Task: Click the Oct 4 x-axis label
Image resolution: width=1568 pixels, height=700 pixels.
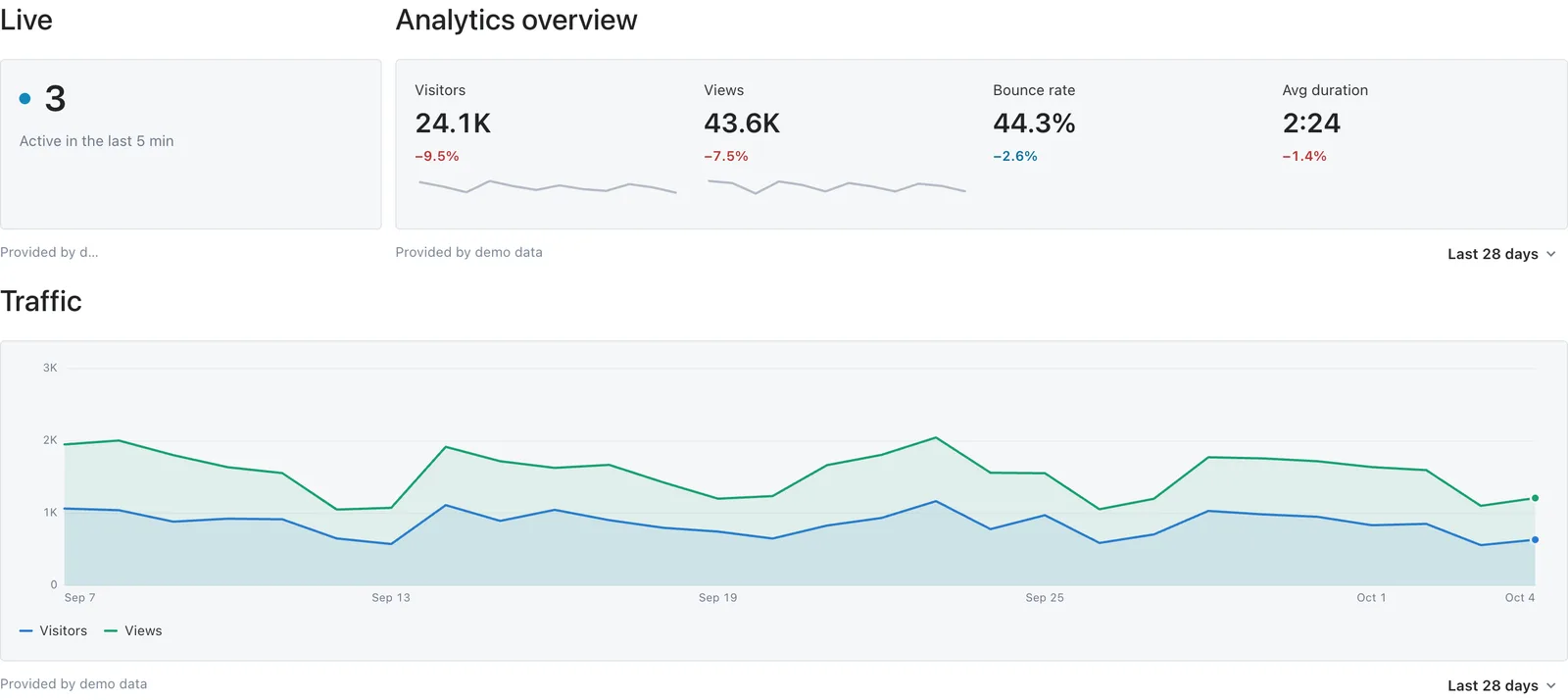Action: [1520, 597]
